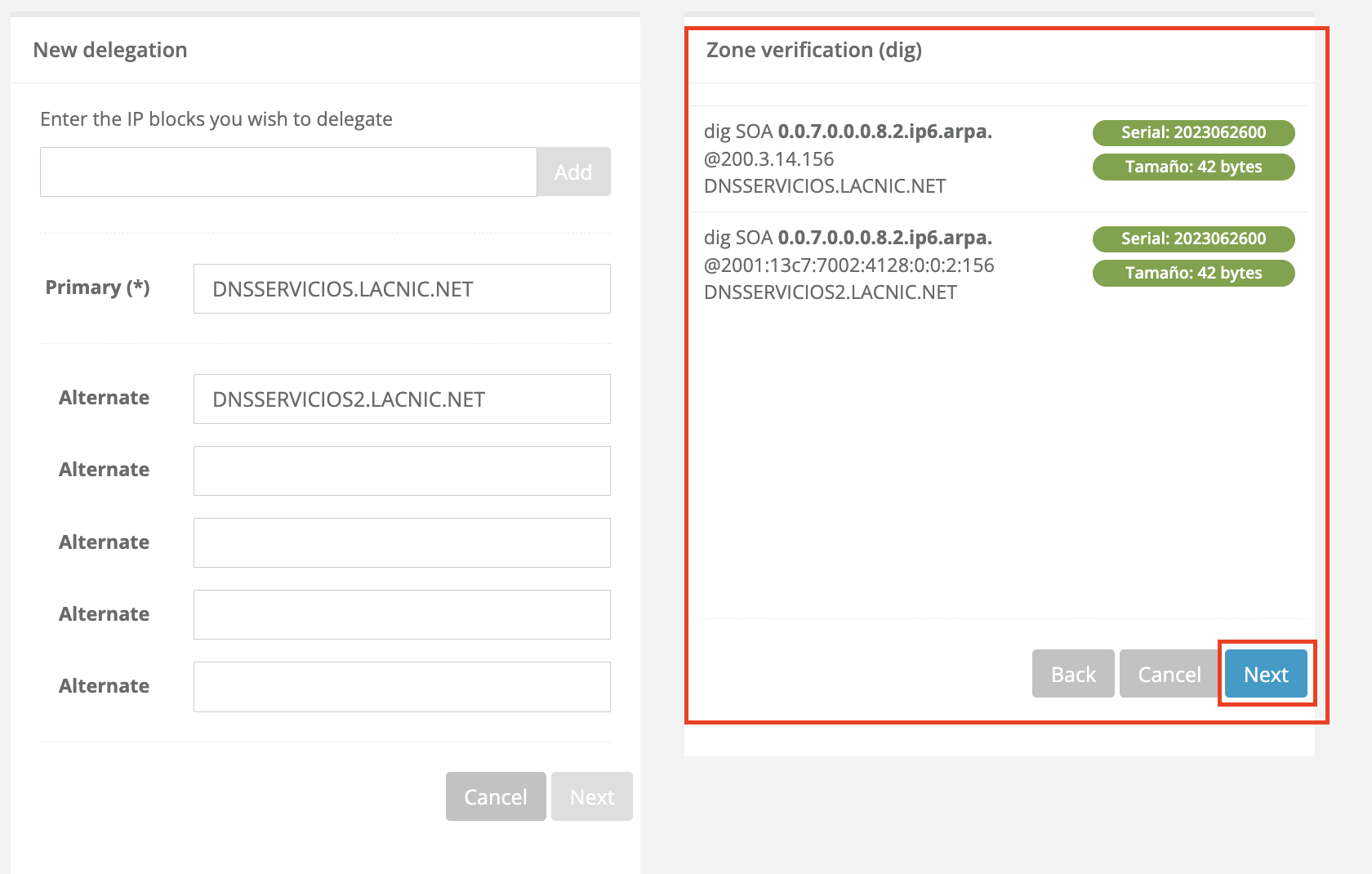Click the last Alternate server field
This screenshot has width=1372, height=874.
point(402,686)
